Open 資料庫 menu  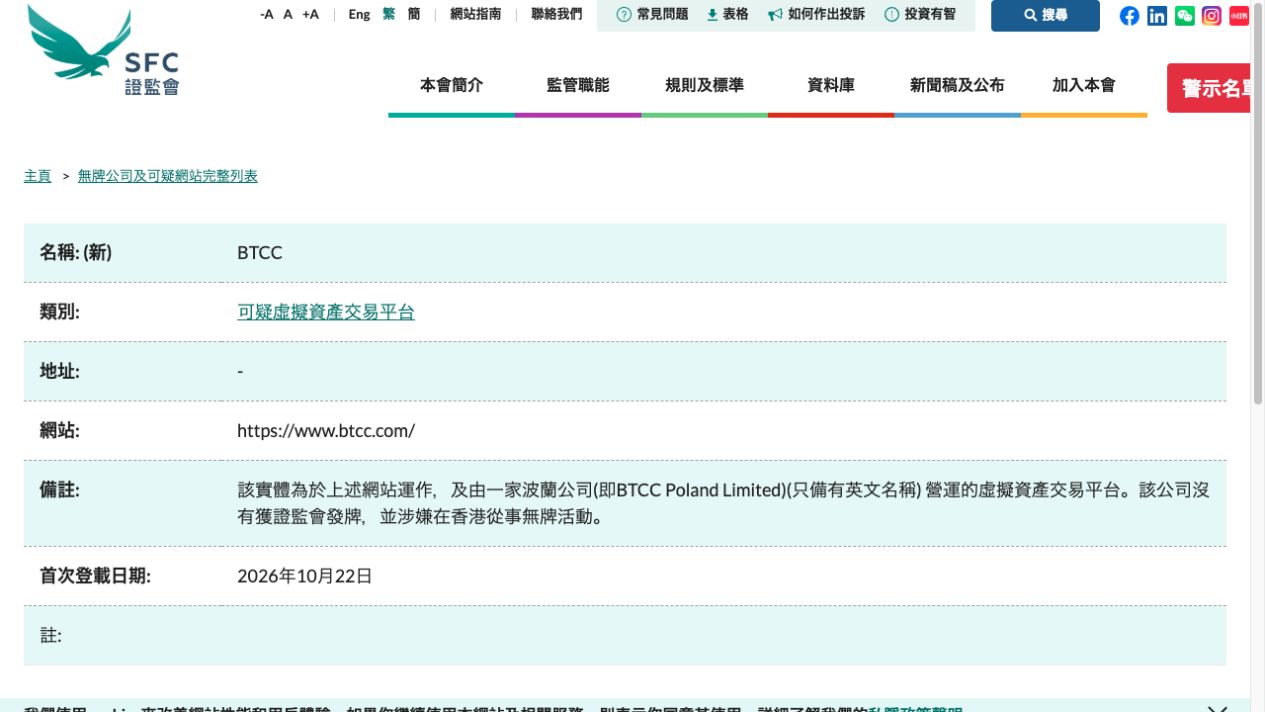coord(831,86)
